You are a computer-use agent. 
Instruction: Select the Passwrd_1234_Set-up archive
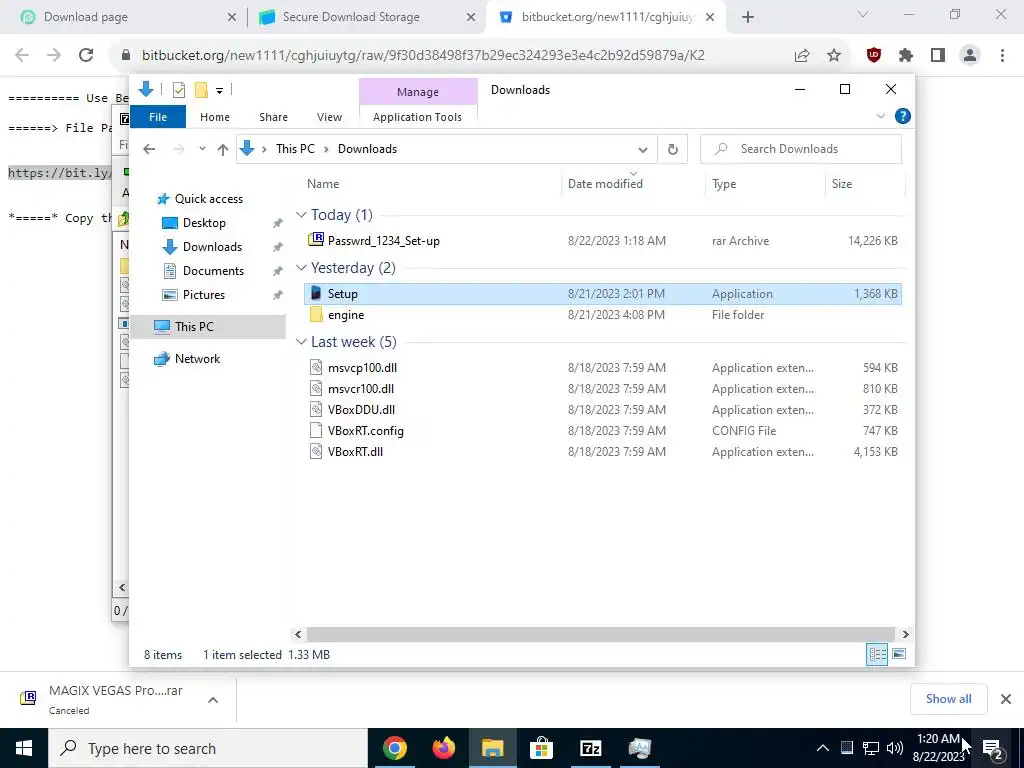pos(603,241)
